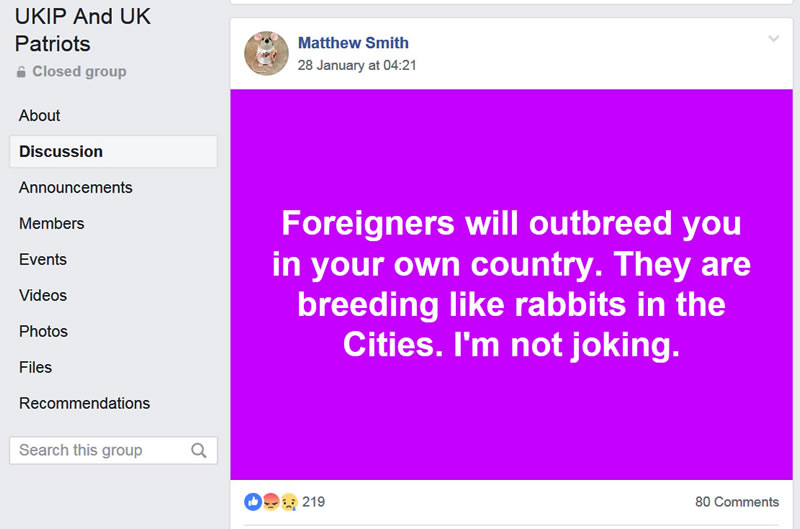Click the sad reaction icon
This screenshot has width=800, height=529.
click(x=287, y=501)
